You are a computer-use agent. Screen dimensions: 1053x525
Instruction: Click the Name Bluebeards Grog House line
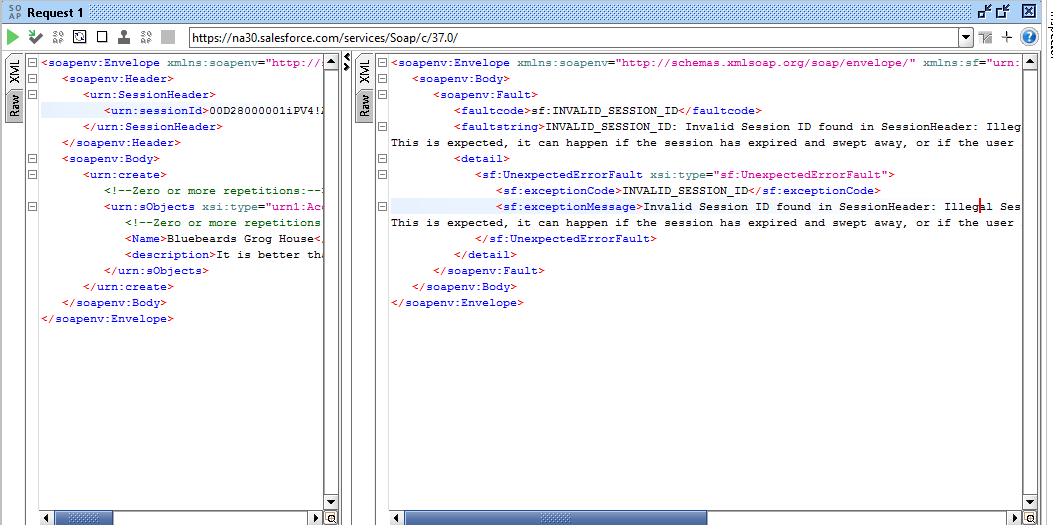pyautogui.click(x=224, y=239)
